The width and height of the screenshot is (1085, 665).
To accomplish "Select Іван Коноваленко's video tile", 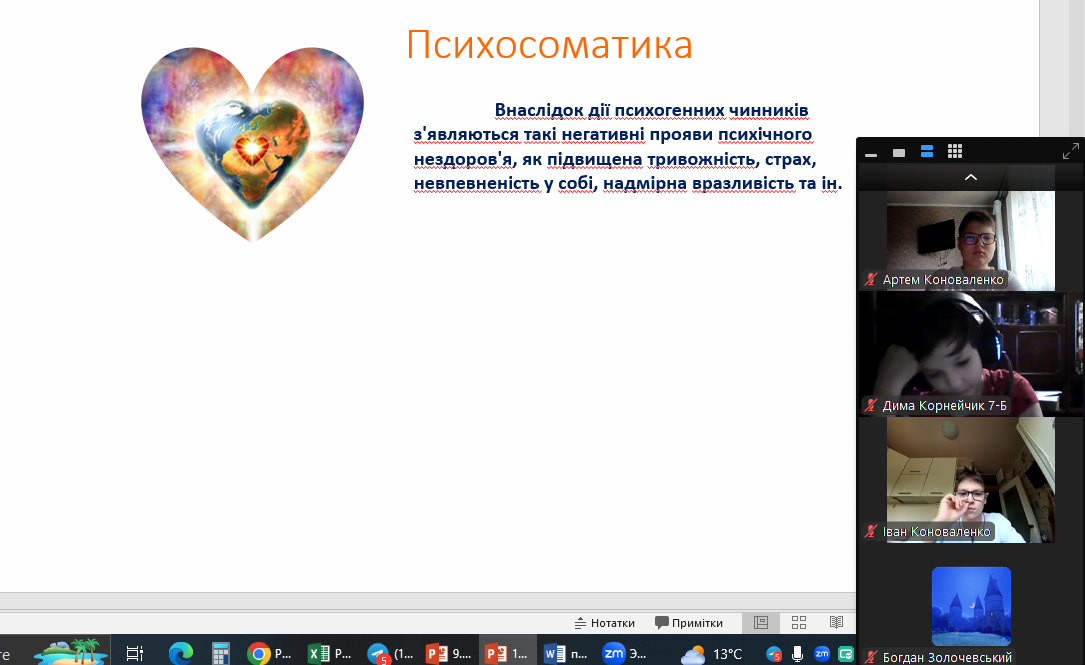I will [971, 480].
